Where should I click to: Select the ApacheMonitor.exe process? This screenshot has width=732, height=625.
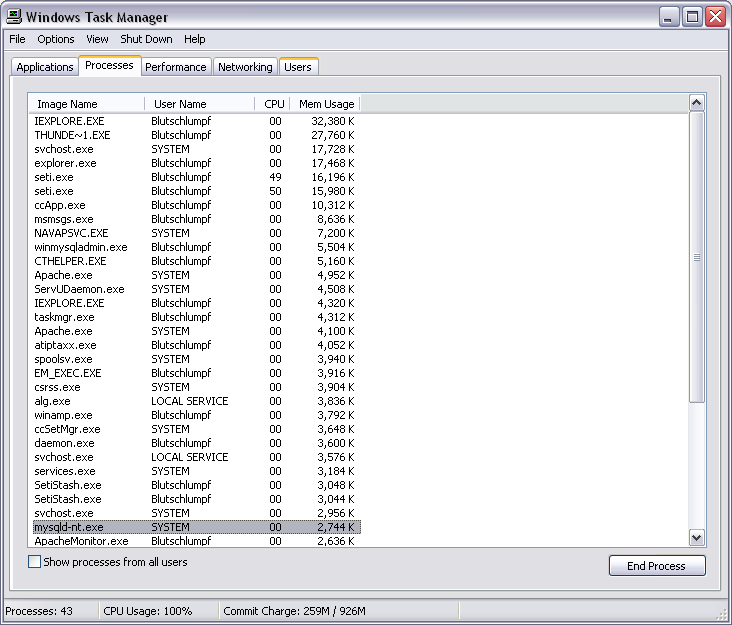pyautogui.click(x=196, y=541)
